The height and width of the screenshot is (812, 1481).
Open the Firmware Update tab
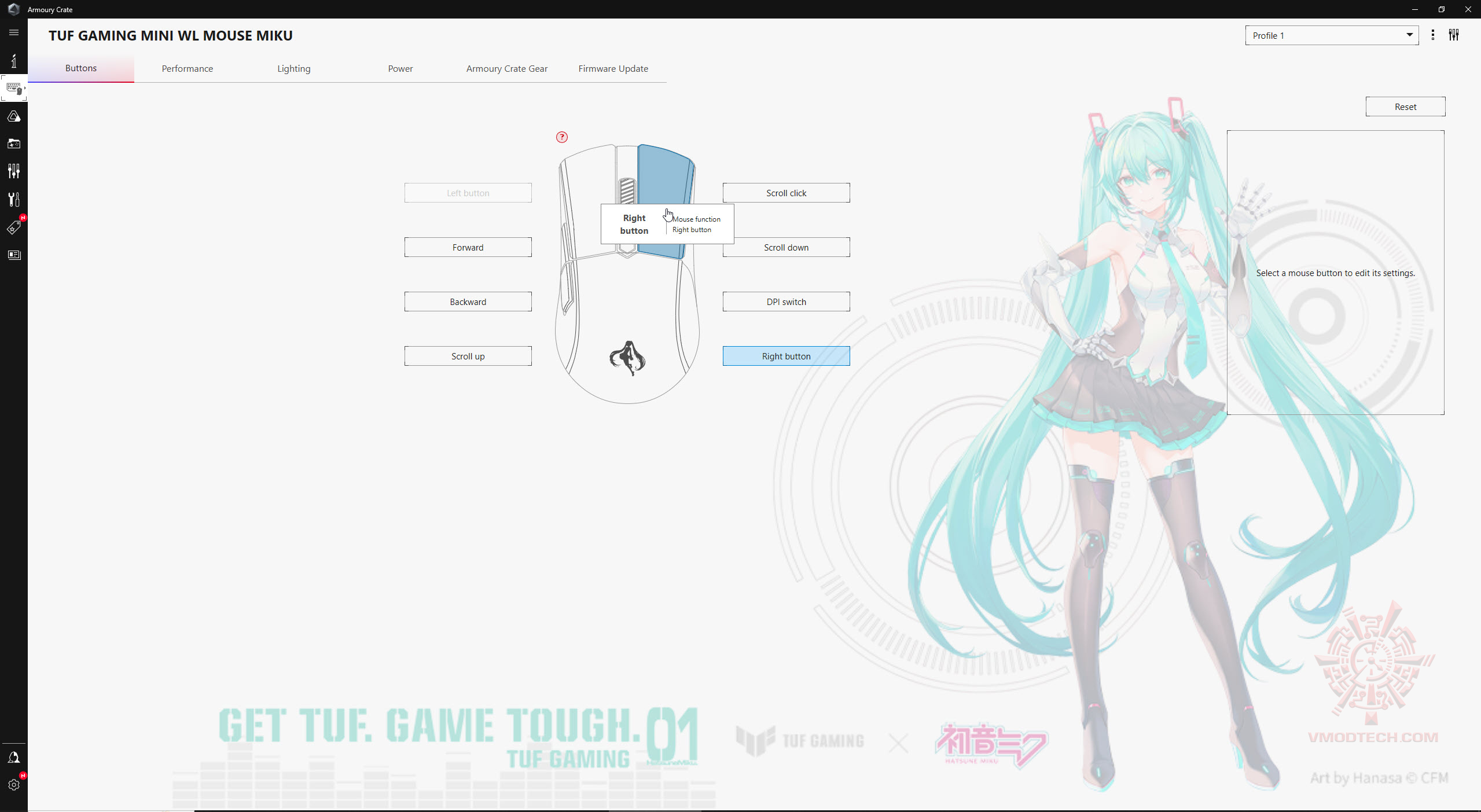click(613, 68)
